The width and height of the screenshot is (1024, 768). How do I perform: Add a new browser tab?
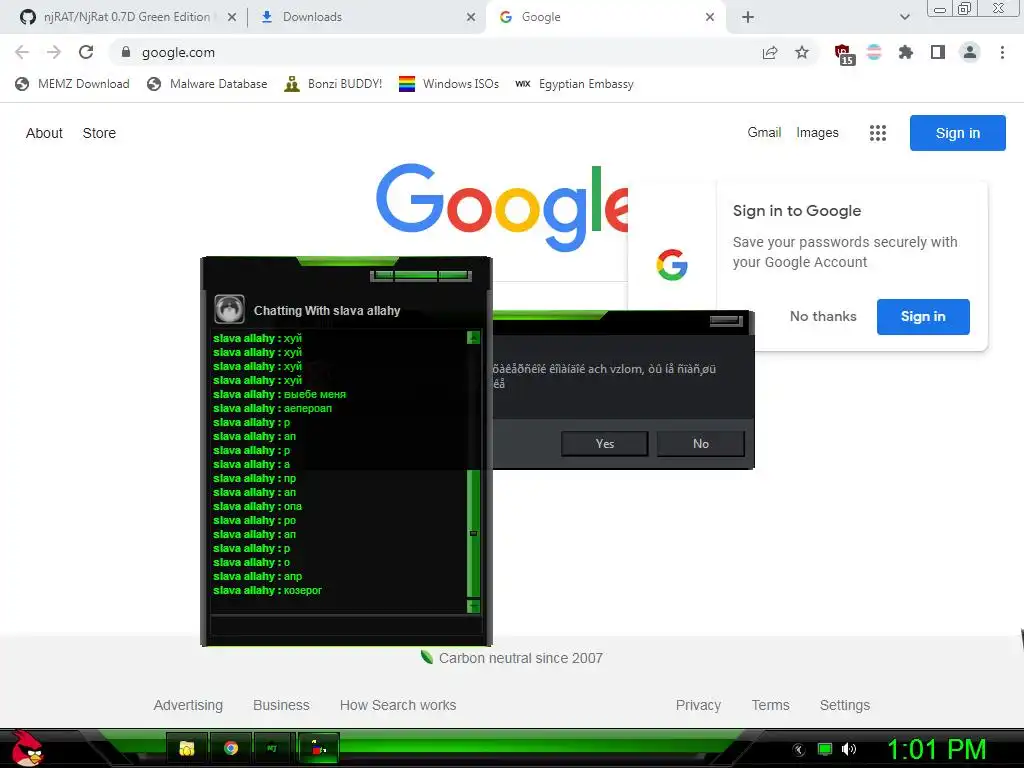[748, 17]
